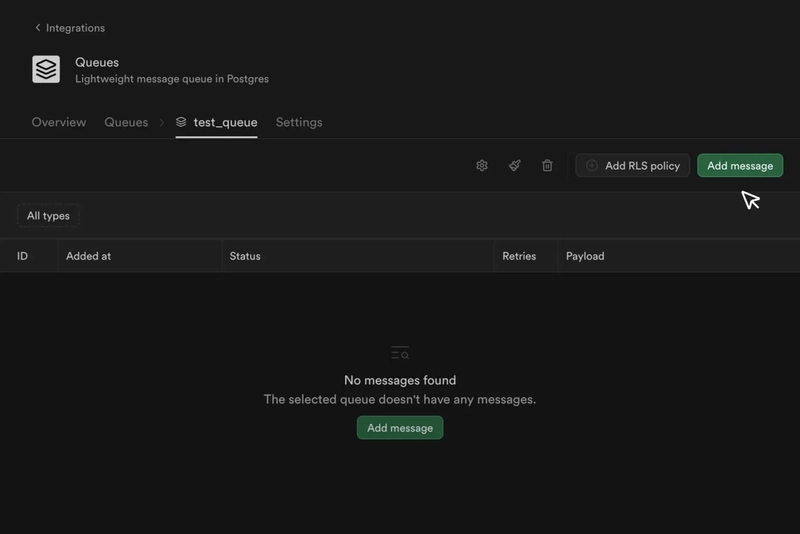Viewport: 800px width, 534px height.
Task: Switch to the Overview tab
Action: pyautogui.click(x=59, y=122)
